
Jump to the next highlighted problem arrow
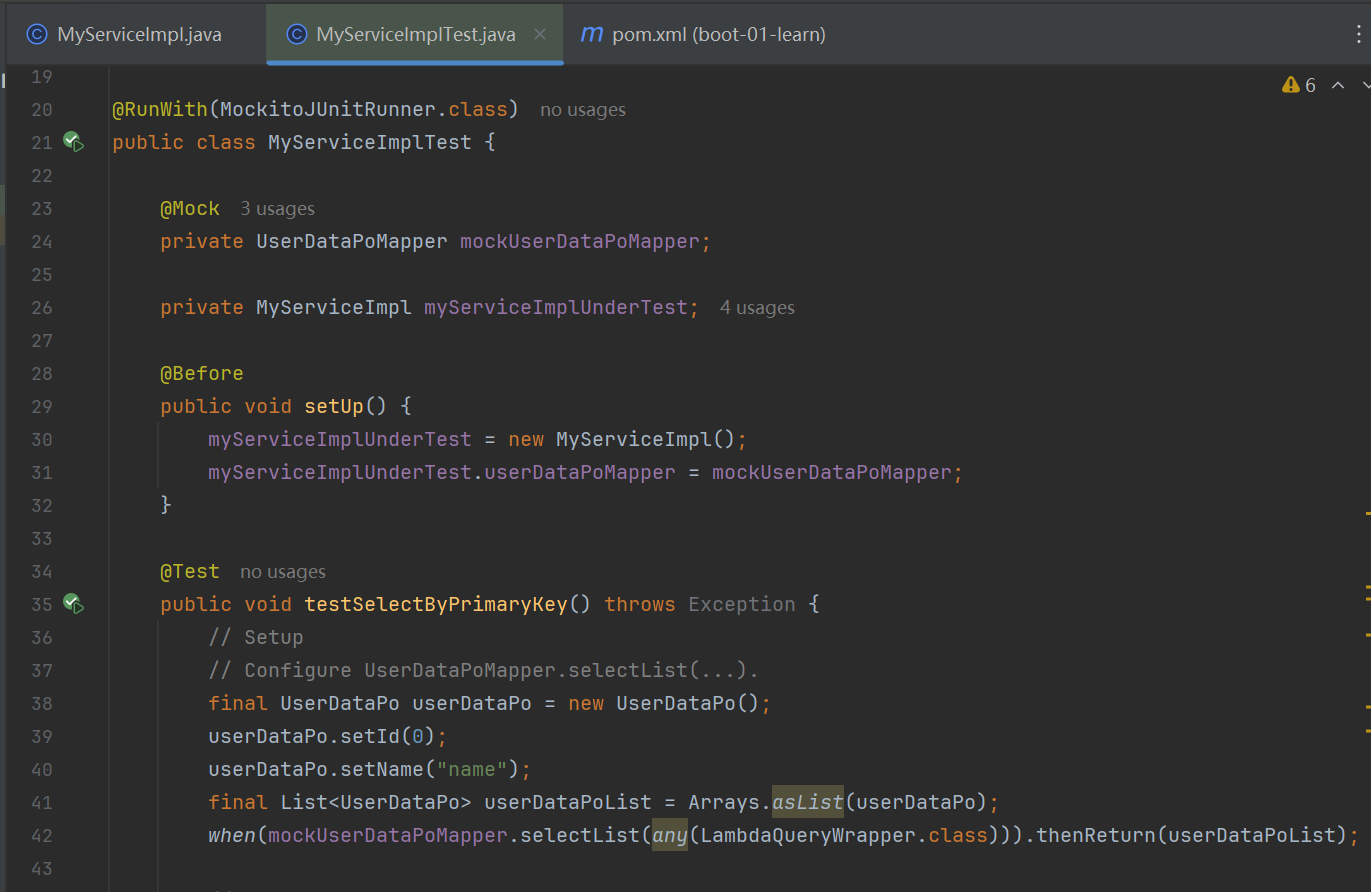pyautogui.click(x=1365, y=85)
